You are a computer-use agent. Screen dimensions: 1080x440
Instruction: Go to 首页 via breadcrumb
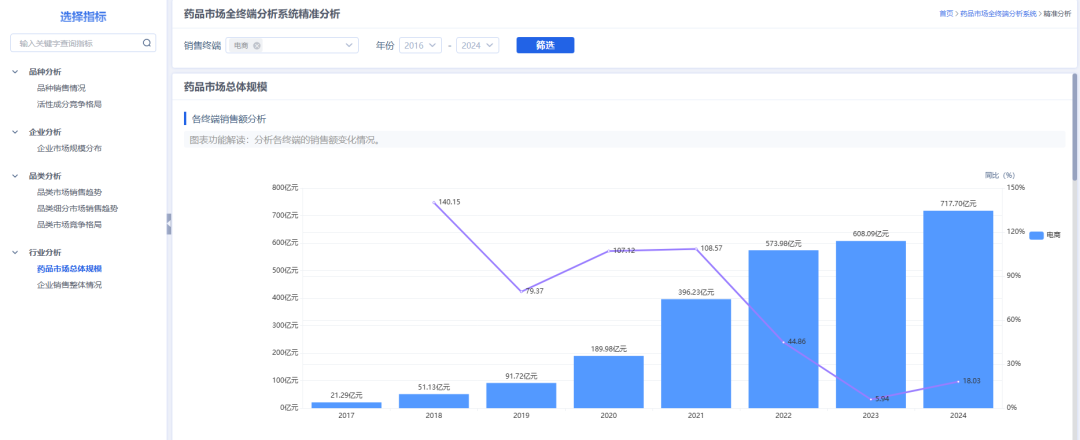946,14
